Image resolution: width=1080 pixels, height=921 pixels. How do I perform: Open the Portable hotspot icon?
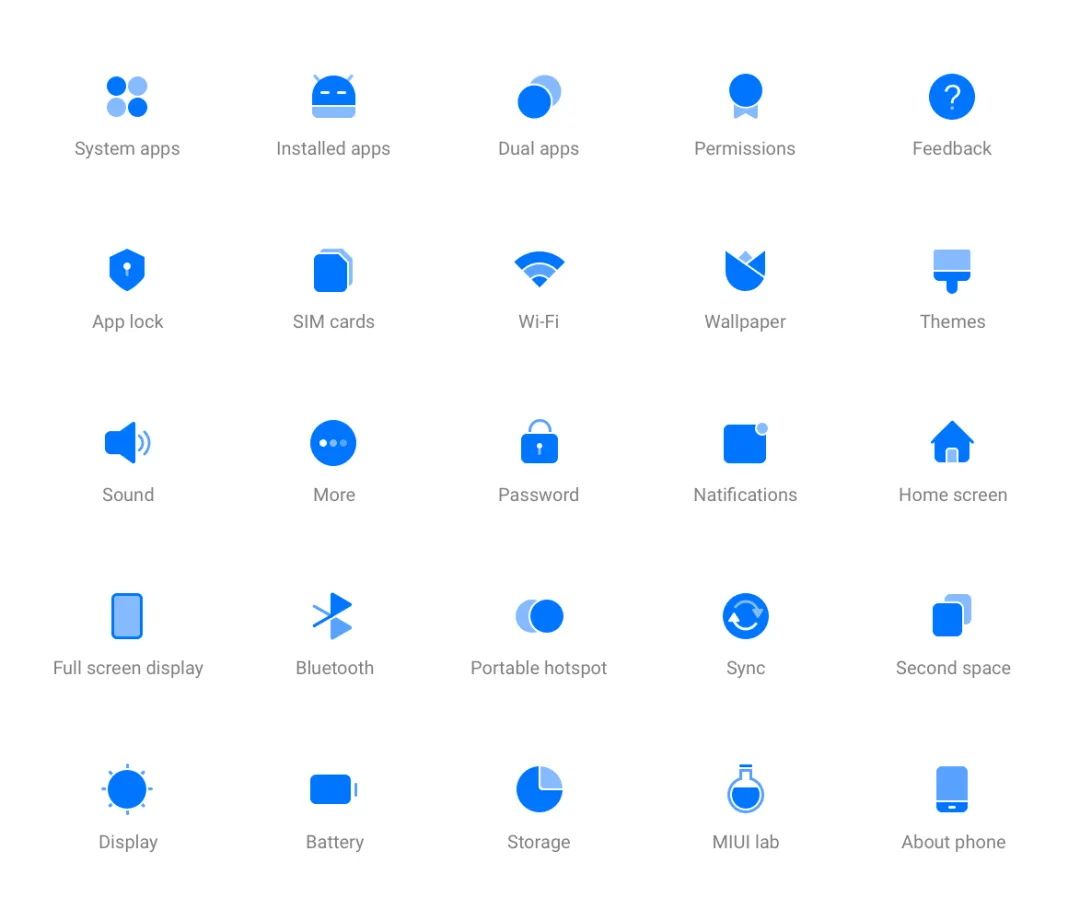coord(539,616)
